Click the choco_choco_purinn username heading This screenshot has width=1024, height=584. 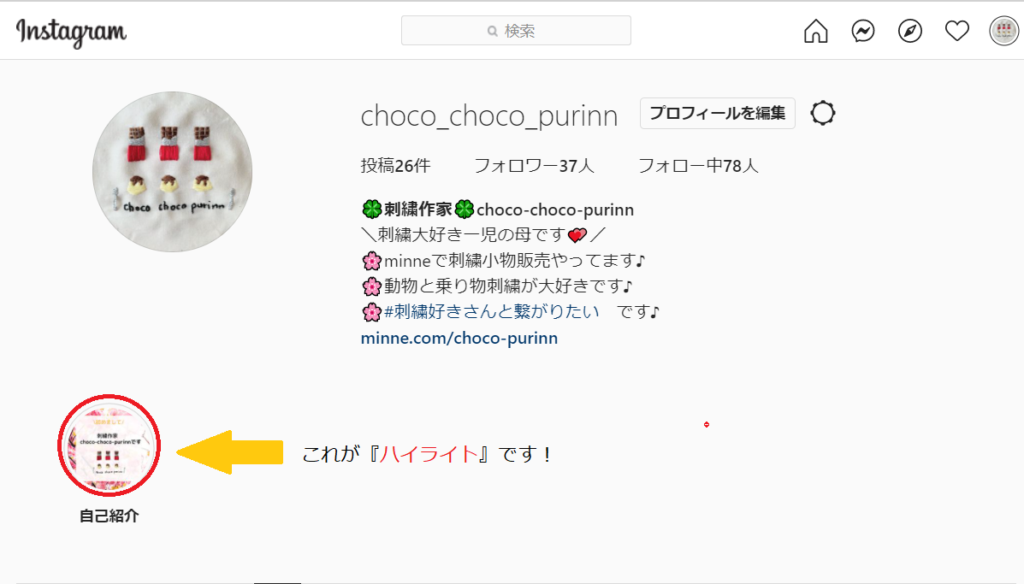[x=489, y=116]
